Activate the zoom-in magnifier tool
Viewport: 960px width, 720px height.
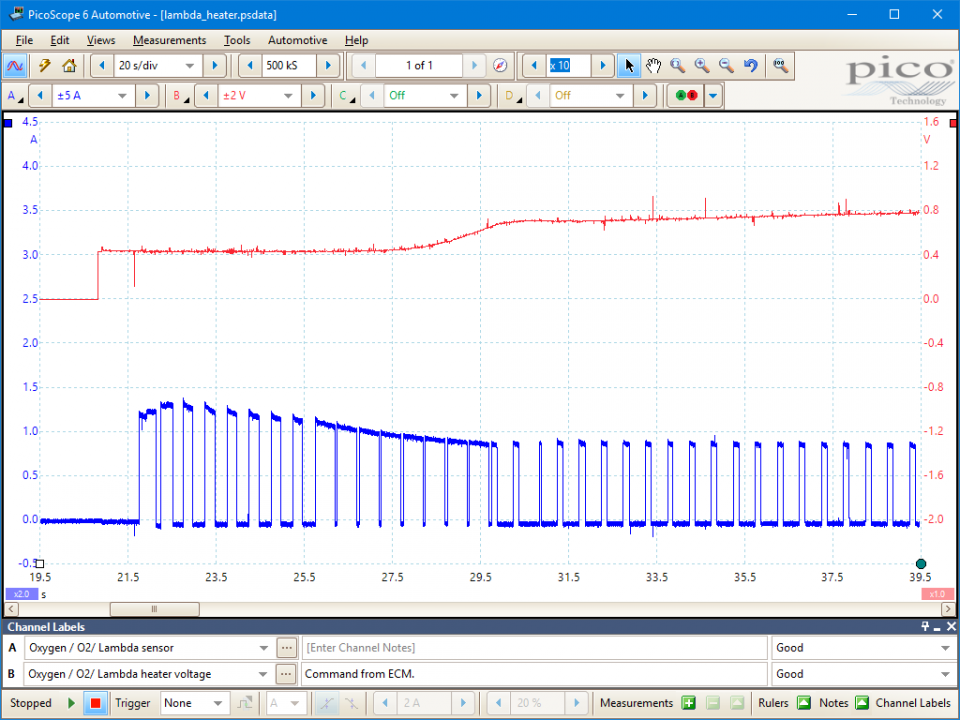(x=702, y=66)
